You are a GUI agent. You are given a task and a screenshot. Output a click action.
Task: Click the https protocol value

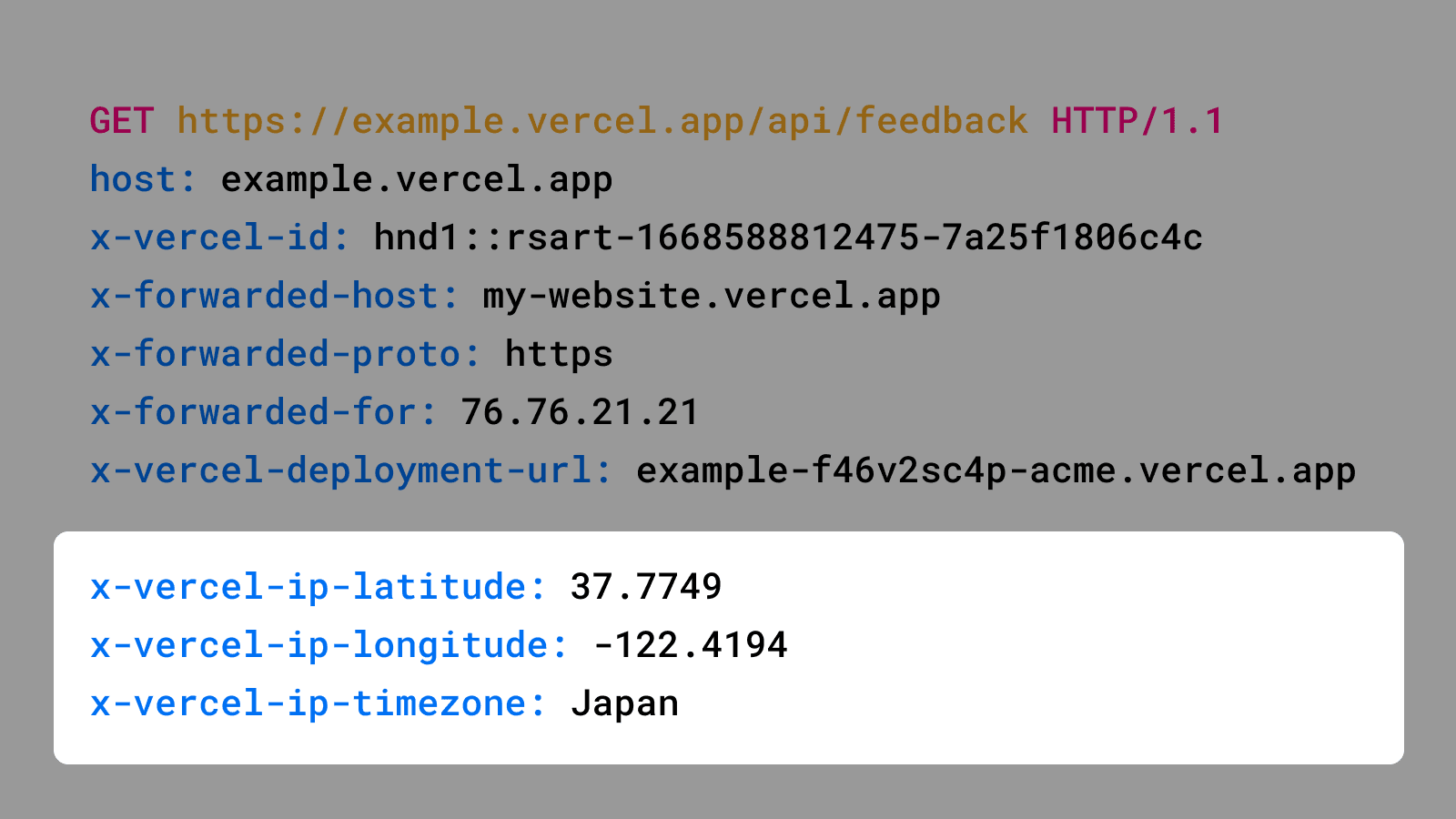(559, 354)
